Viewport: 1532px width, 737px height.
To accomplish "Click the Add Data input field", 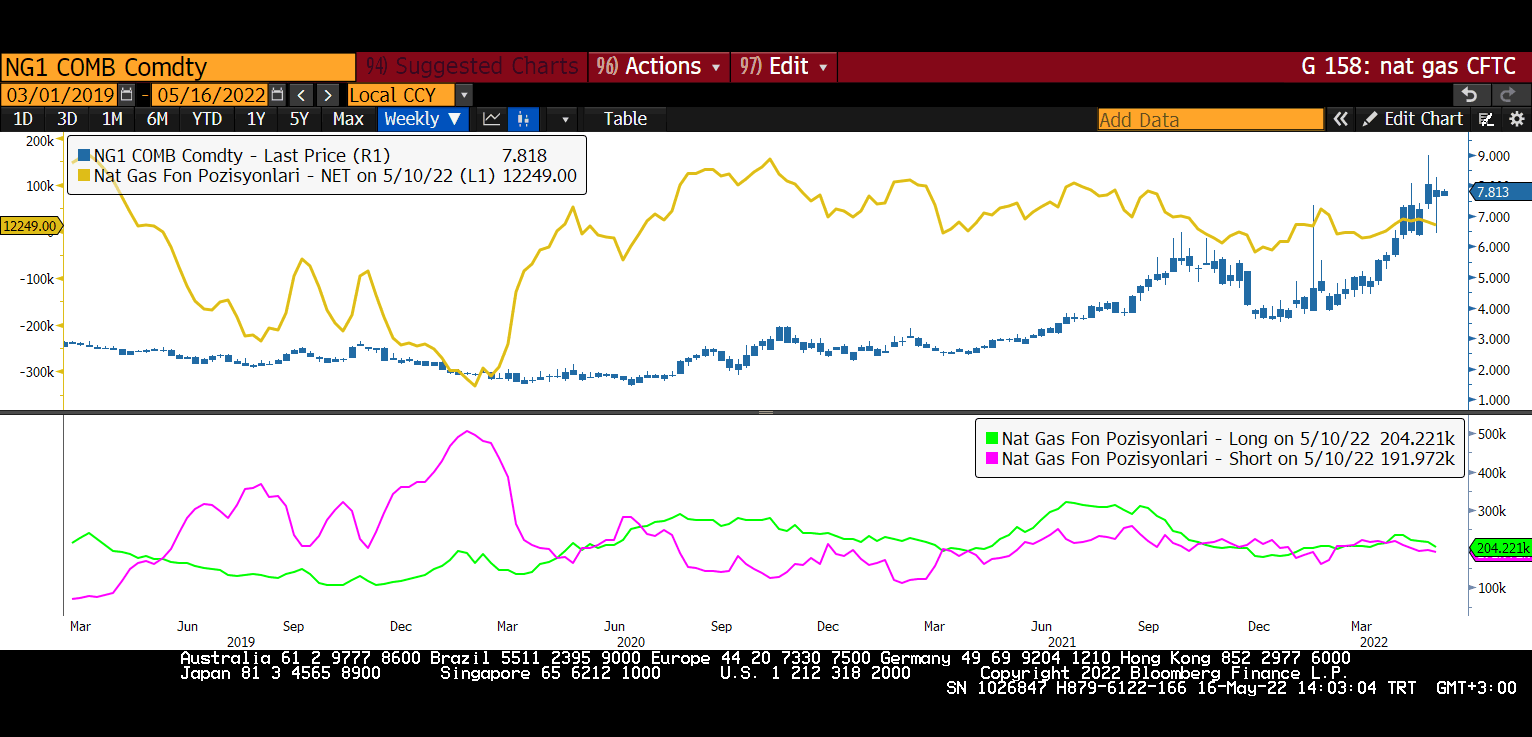I will [1211, 119].
